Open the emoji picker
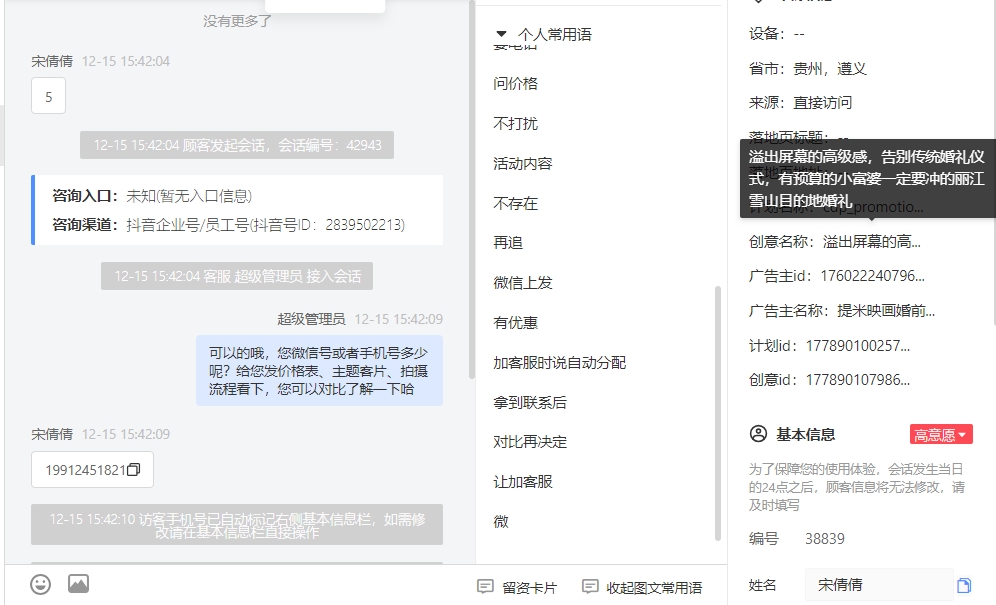 [x=41, y=584]
